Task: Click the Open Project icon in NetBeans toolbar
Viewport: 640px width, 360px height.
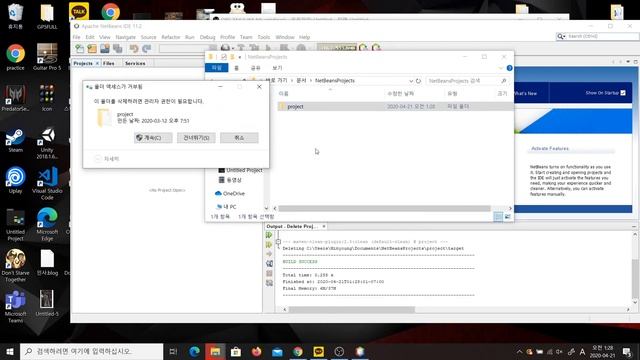Action: 105,49
